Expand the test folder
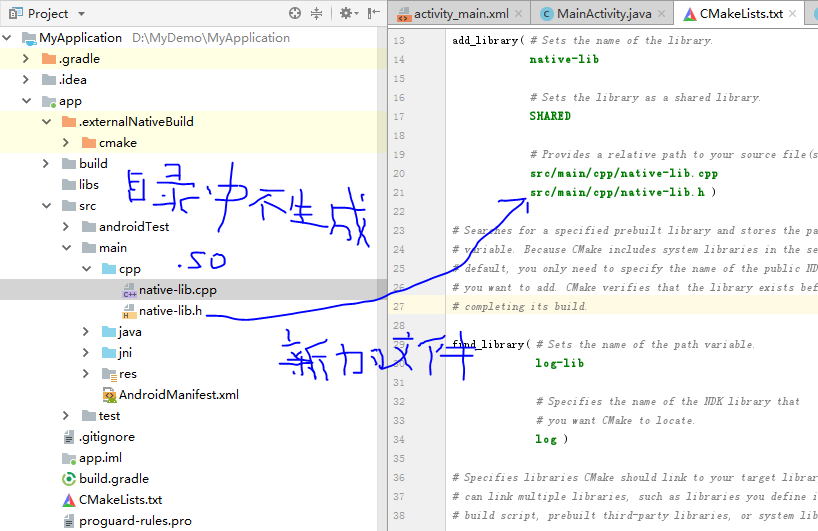818x531 pixels. click(x=66, y=416)
